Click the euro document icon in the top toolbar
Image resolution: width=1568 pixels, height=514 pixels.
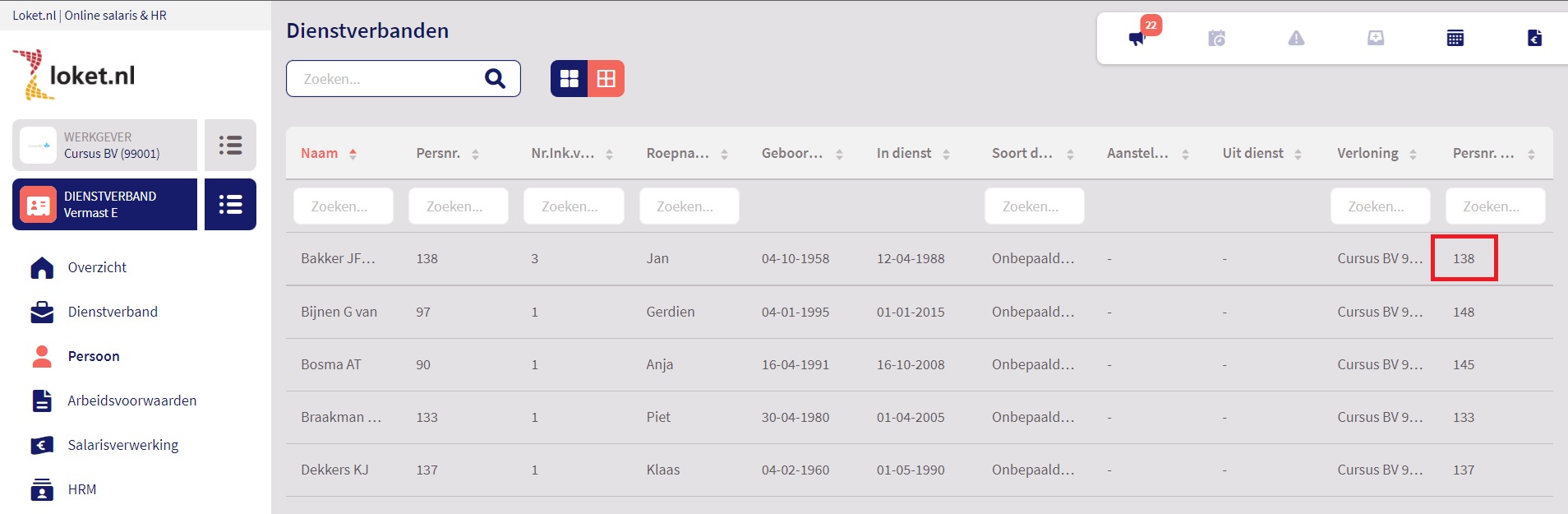[x=1534, y=38]
